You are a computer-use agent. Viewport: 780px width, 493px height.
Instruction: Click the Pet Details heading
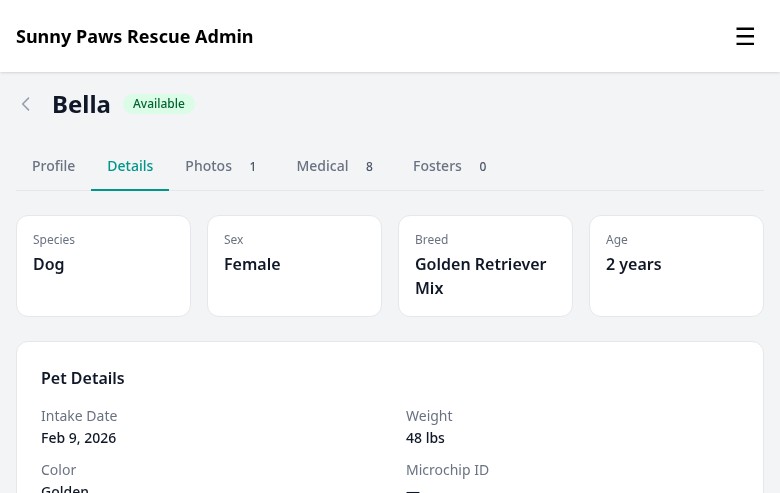tap(83, 379)
